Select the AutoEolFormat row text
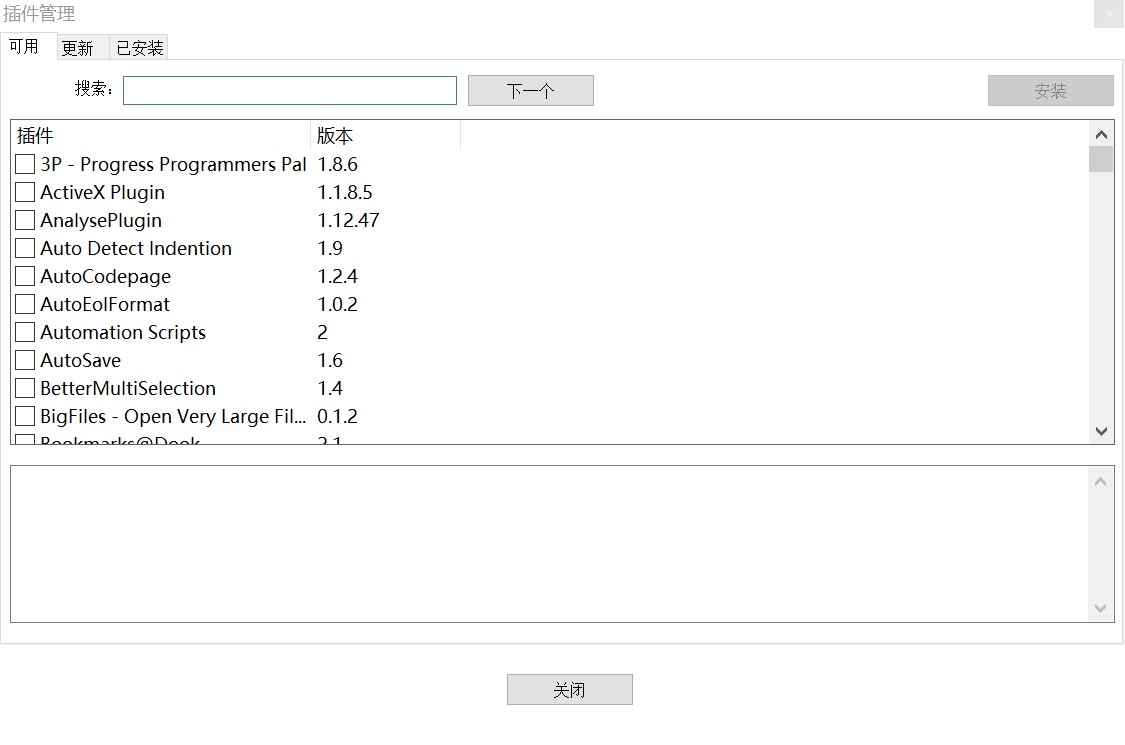Viewport: 1125px width, 745px height. pyautogui.click(x=105, y=304)
